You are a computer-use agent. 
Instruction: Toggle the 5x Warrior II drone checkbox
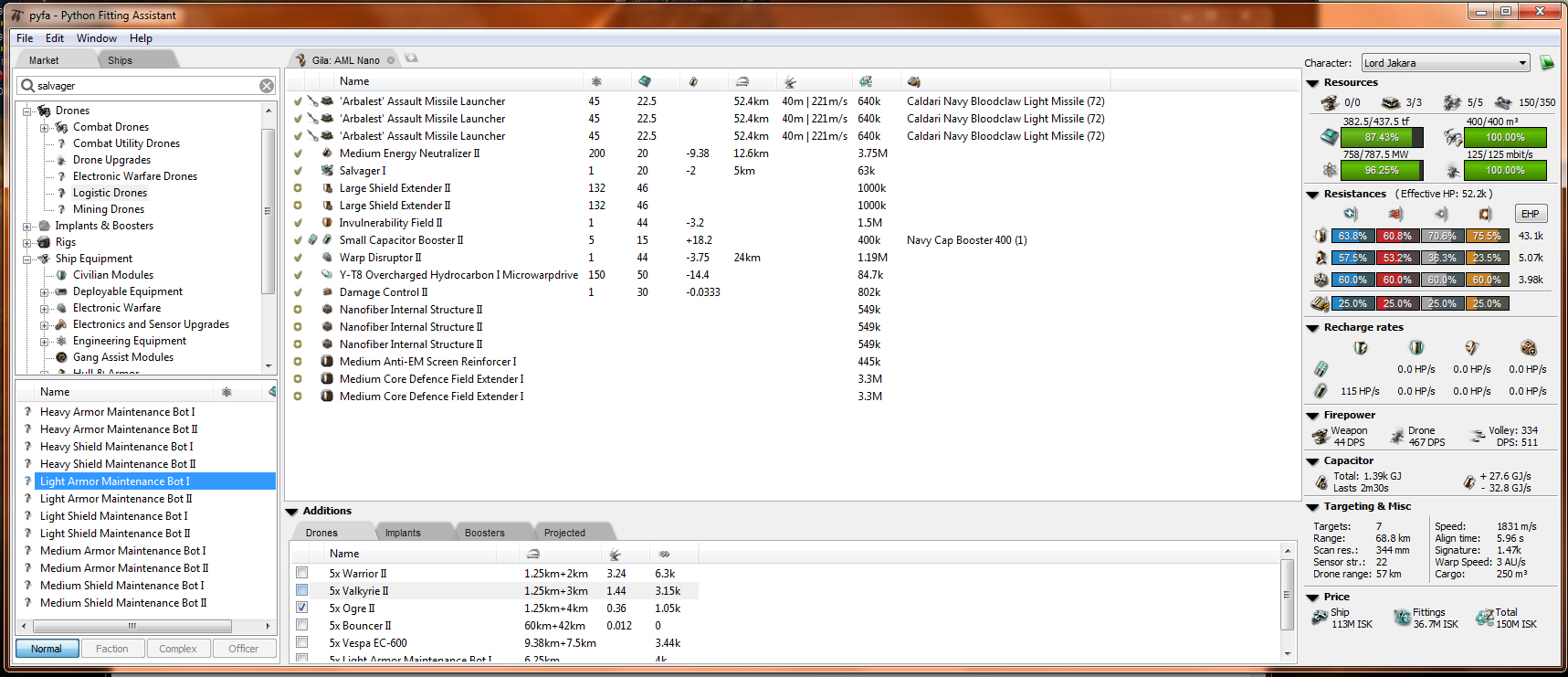click(301, 573)
